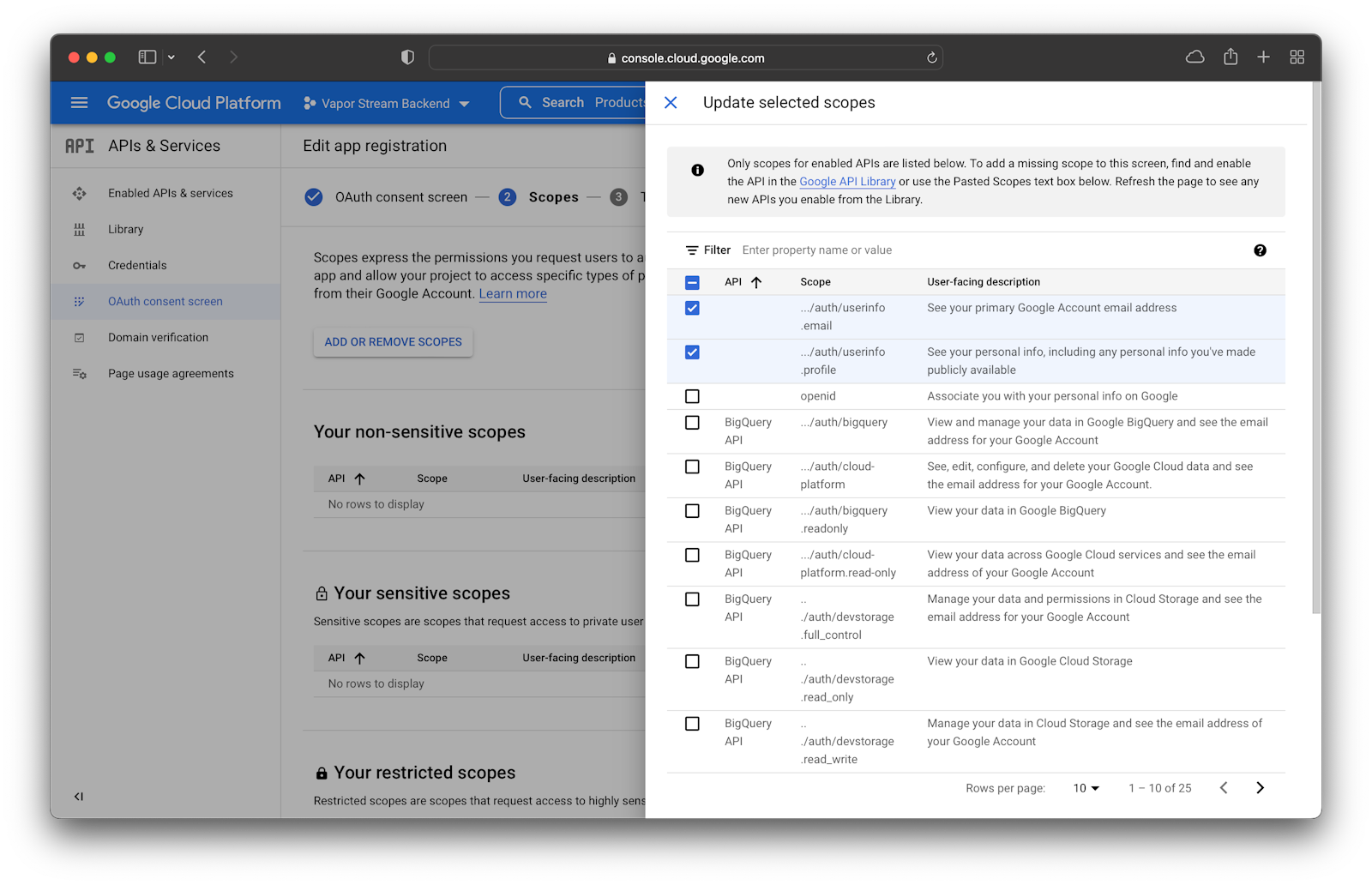Screen dimensions: 1372x885
Task: Open the help icon next to the filter
Action: coord(1260,250)
